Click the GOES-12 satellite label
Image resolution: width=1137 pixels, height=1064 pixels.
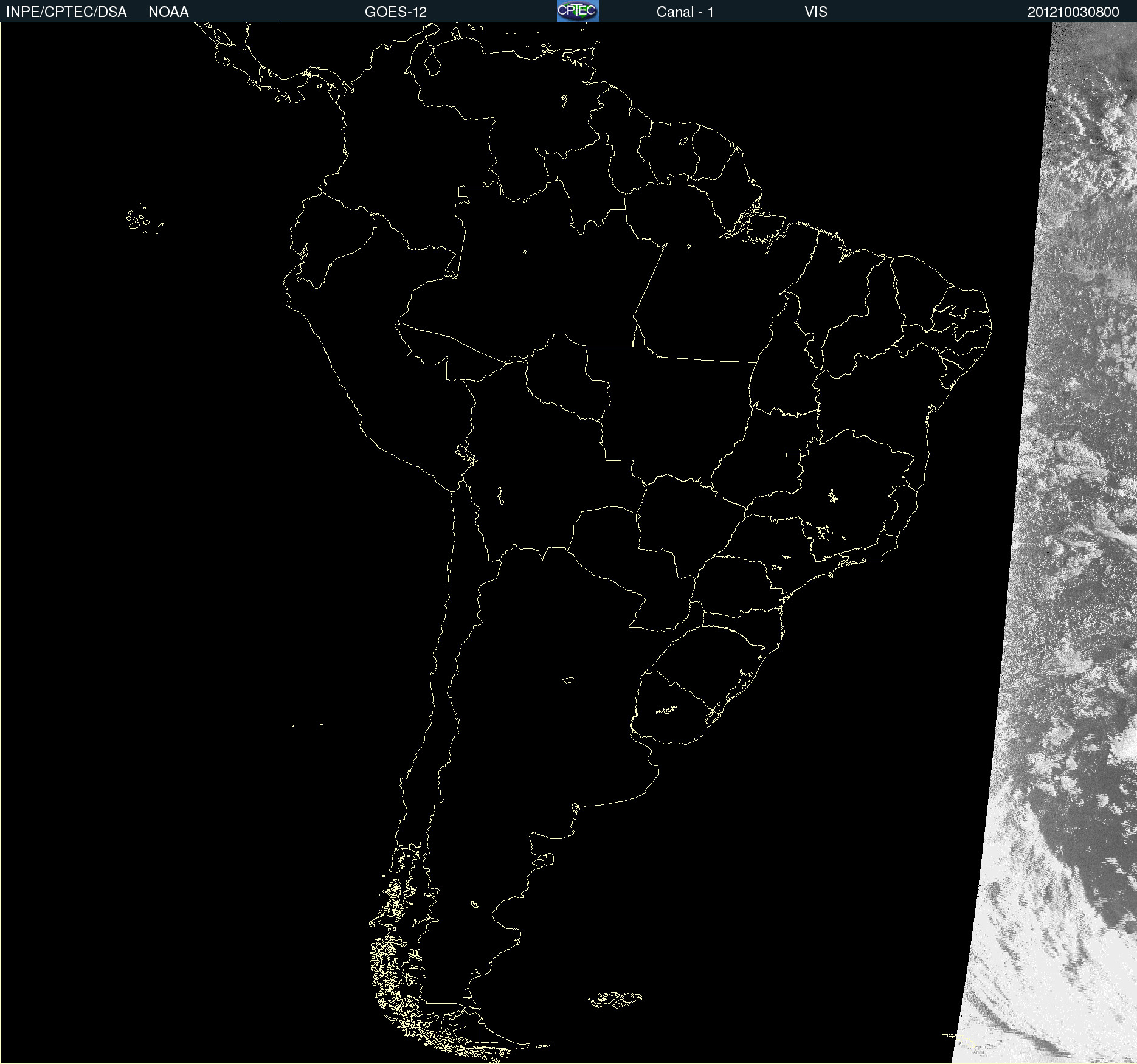[x=396, y=12]
